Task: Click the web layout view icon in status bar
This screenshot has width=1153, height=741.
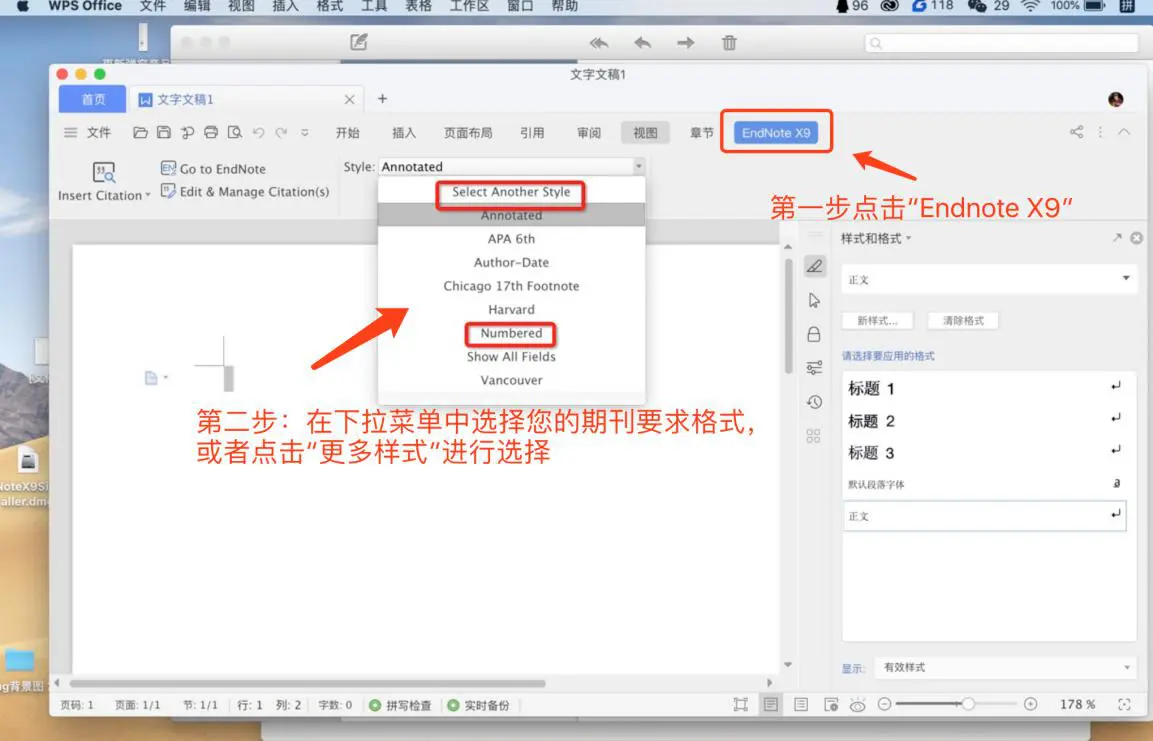Action: tap(831, 704)
